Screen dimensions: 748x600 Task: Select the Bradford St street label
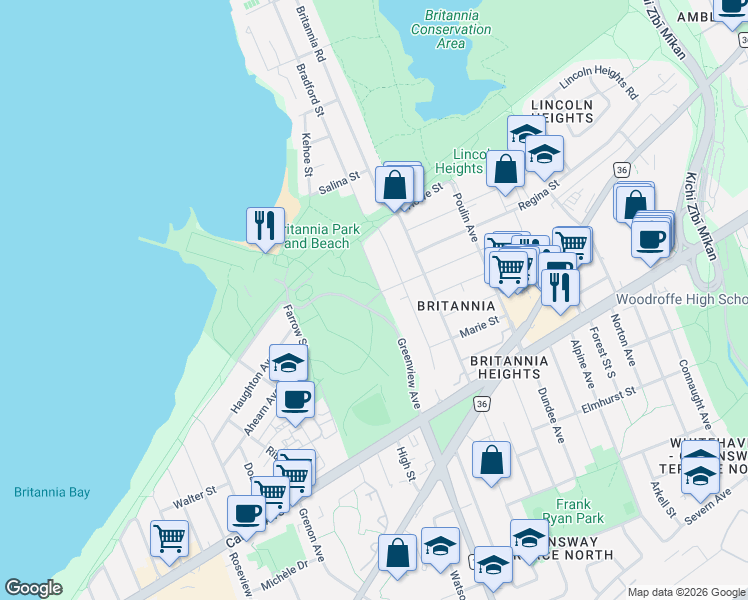tap(311, 90)
